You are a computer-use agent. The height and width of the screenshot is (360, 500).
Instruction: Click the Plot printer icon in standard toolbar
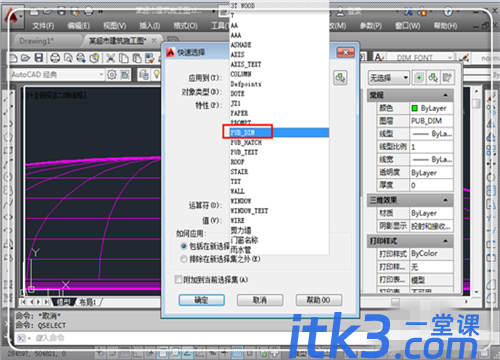coord(55,58)
